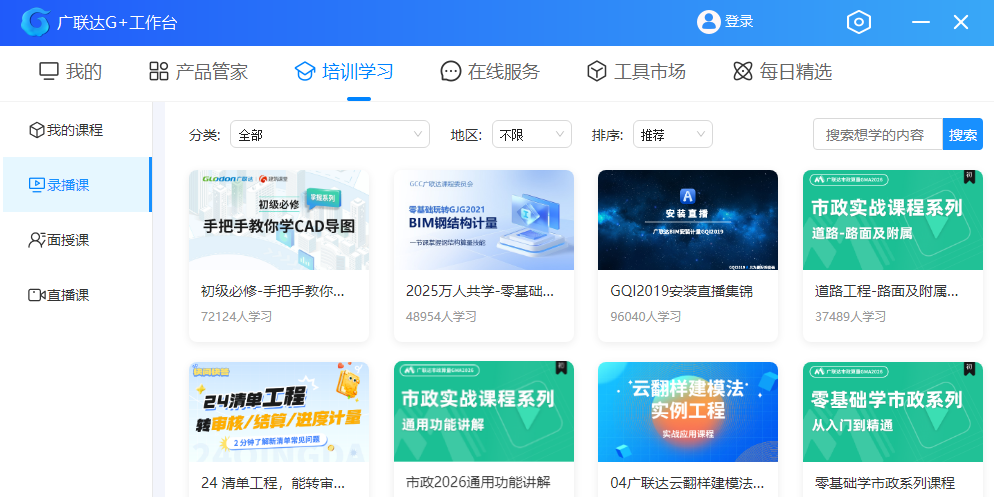The height and width of the screenshot is (497, 994).
Task: Click the title 初级必修-手把手教你...
Action: [273, 292]
